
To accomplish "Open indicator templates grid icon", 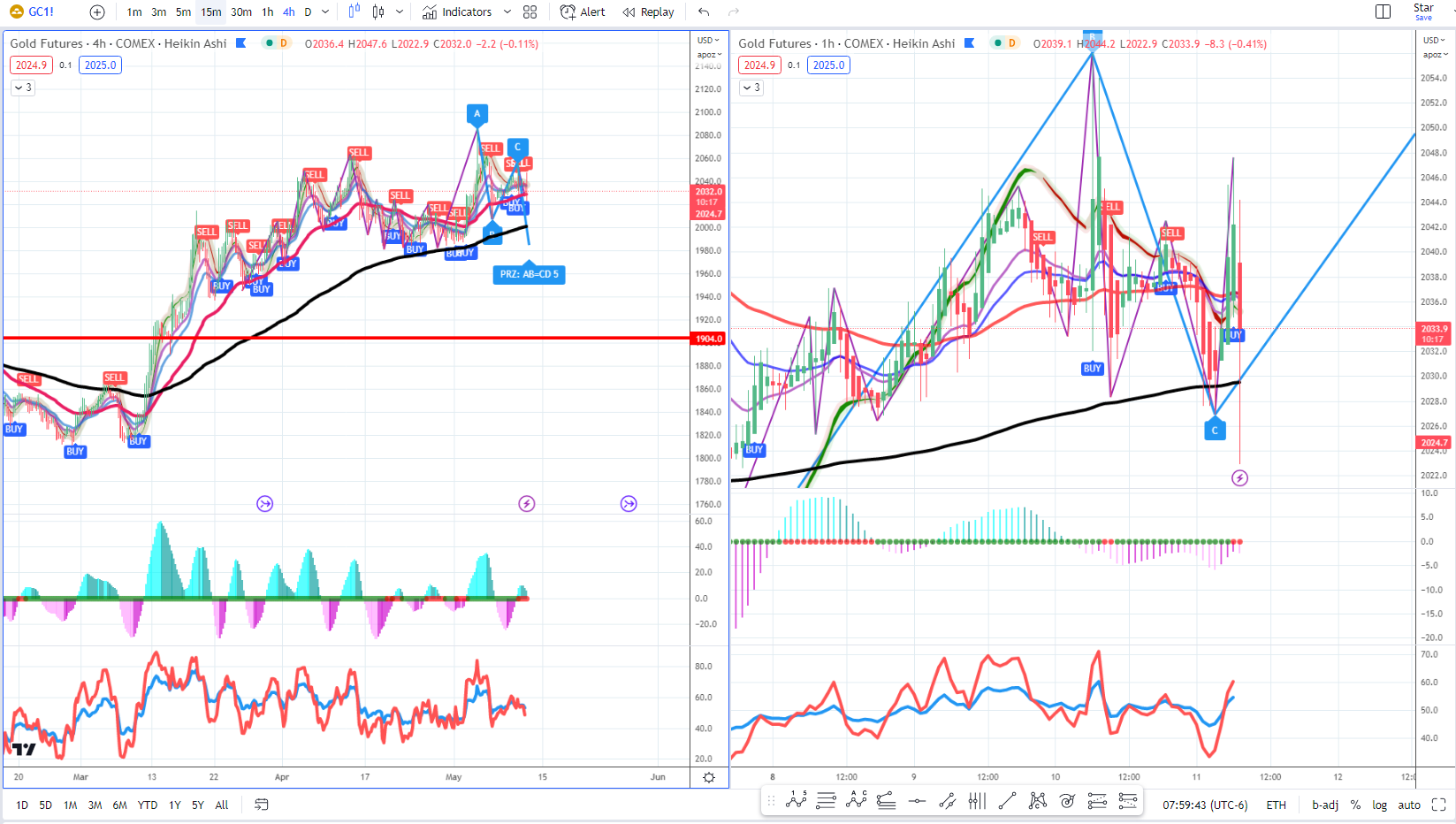I will tap(530, 12).
